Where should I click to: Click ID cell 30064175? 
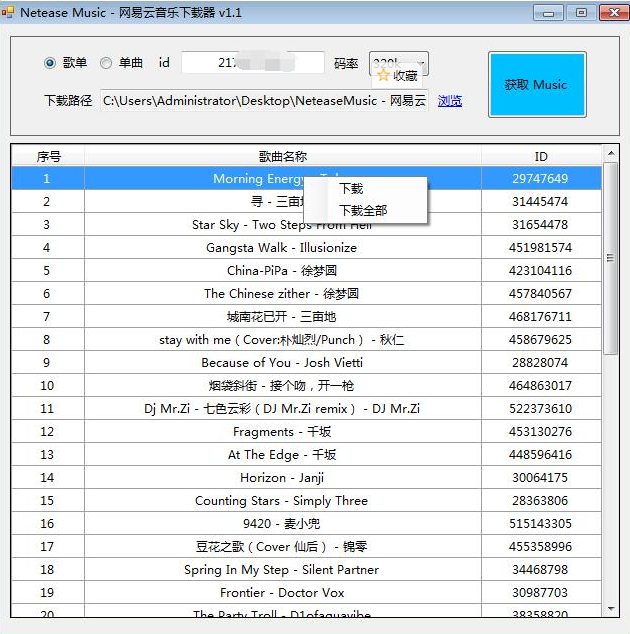(541, 478)
